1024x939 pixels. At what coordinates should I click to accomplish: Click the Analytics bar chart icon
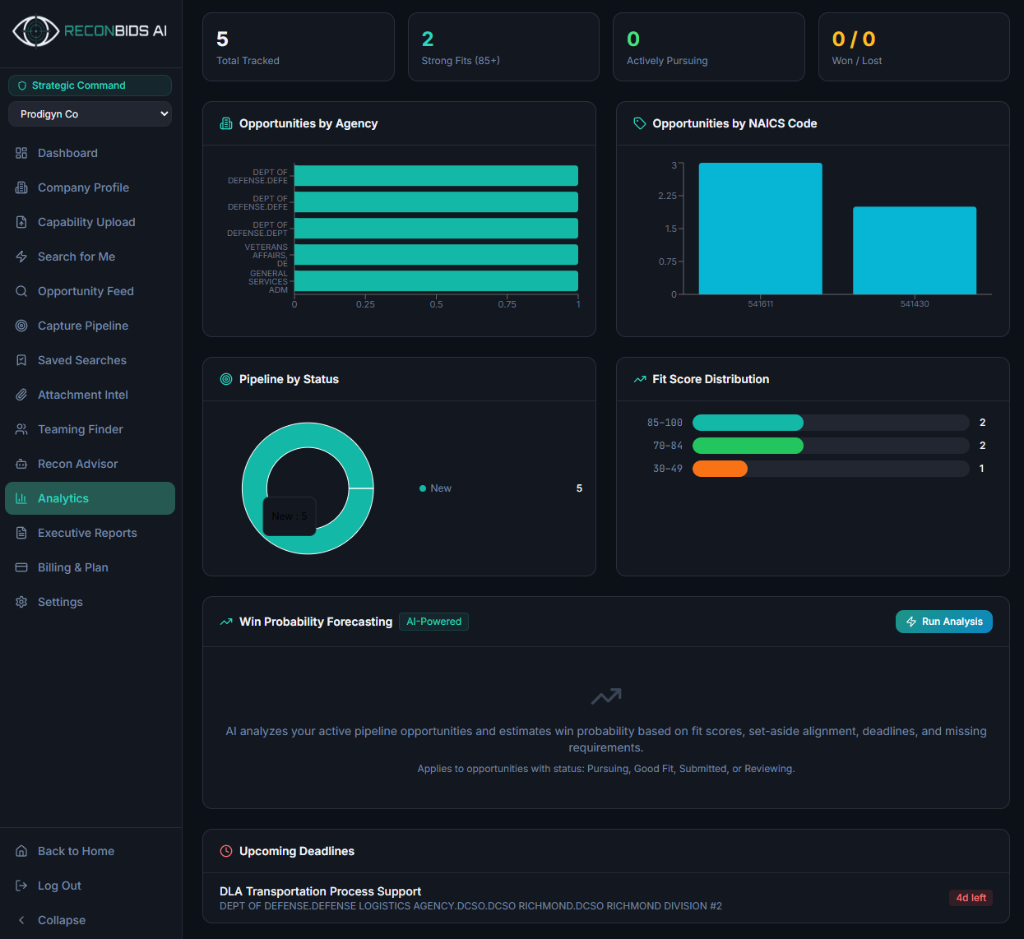point(22,498)
